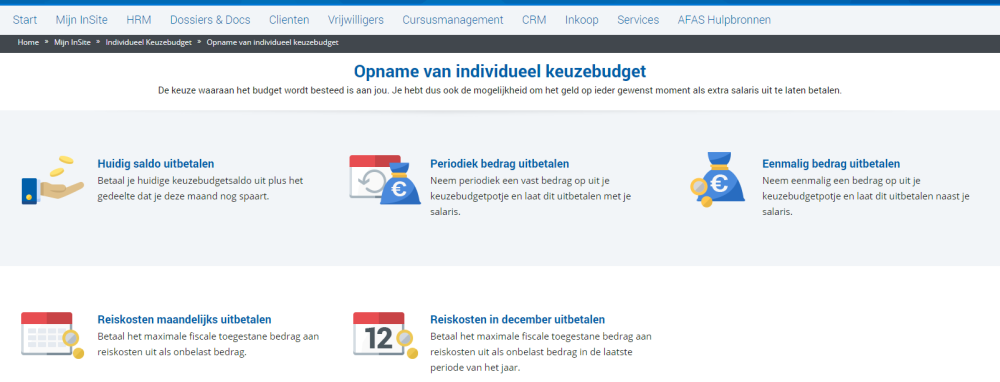The image size is (1000, 382).
Task: Click the monthly calendar icon for reiskosten maandelijks
Action: (52, 335)
